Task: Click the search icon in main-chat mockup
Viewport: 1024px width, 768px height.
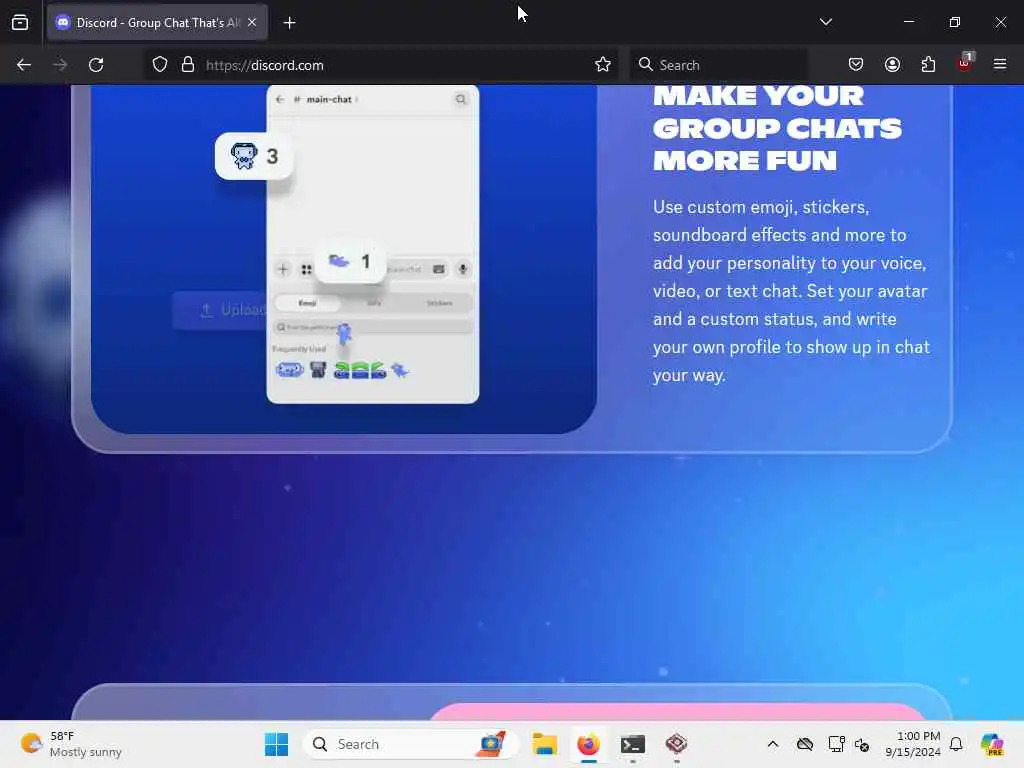Action: [461, 99]
